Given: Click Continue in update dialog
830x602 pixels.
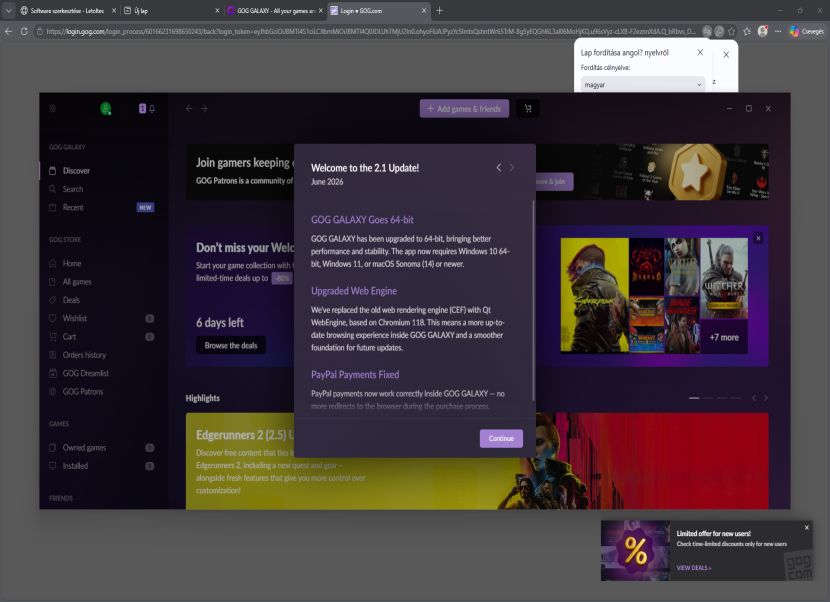Looking at the screenshot, I should point(501,438).
